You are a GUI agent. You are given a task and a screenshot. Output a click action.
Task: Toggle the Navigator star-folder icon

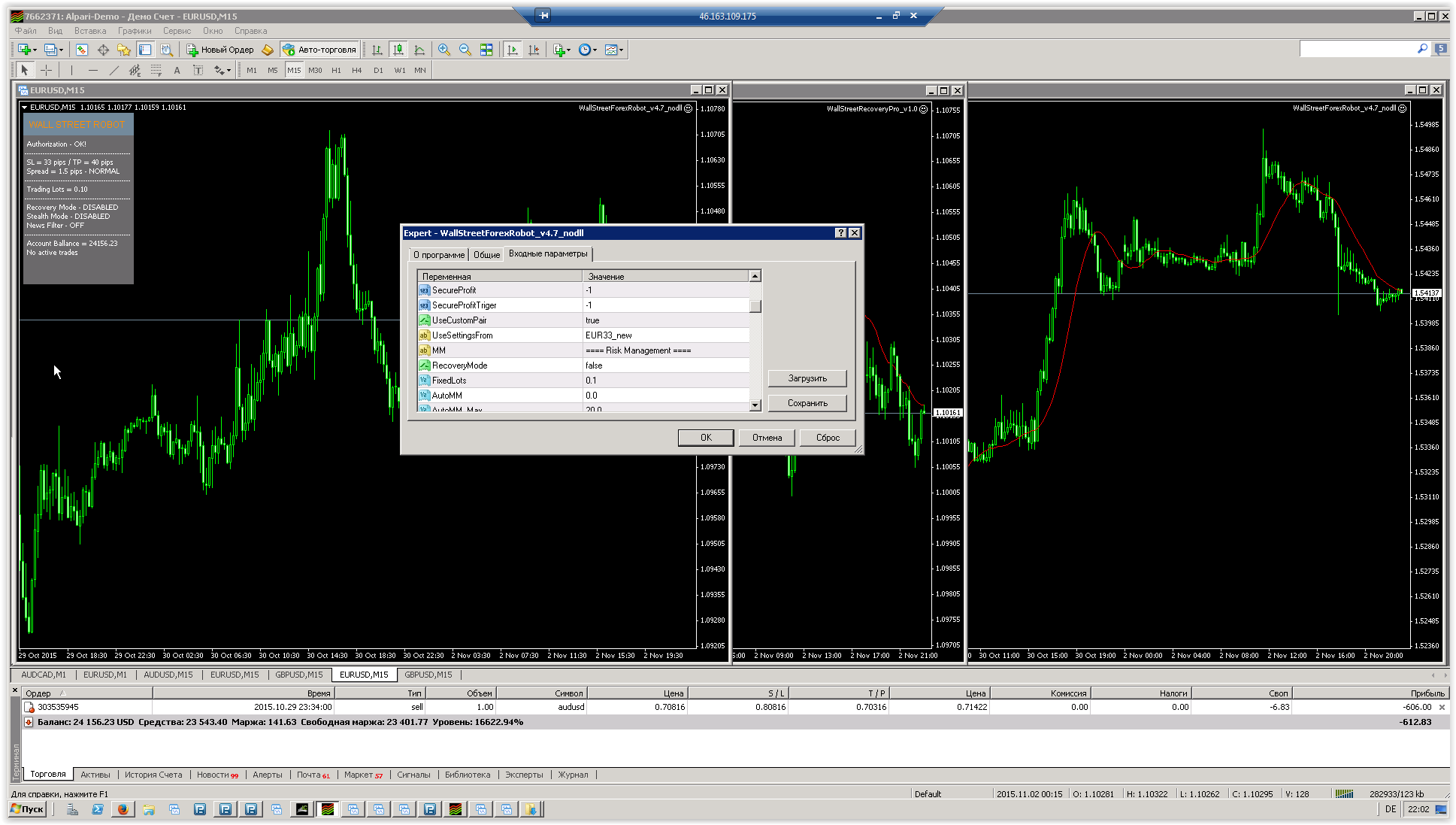tap(124, 50)
